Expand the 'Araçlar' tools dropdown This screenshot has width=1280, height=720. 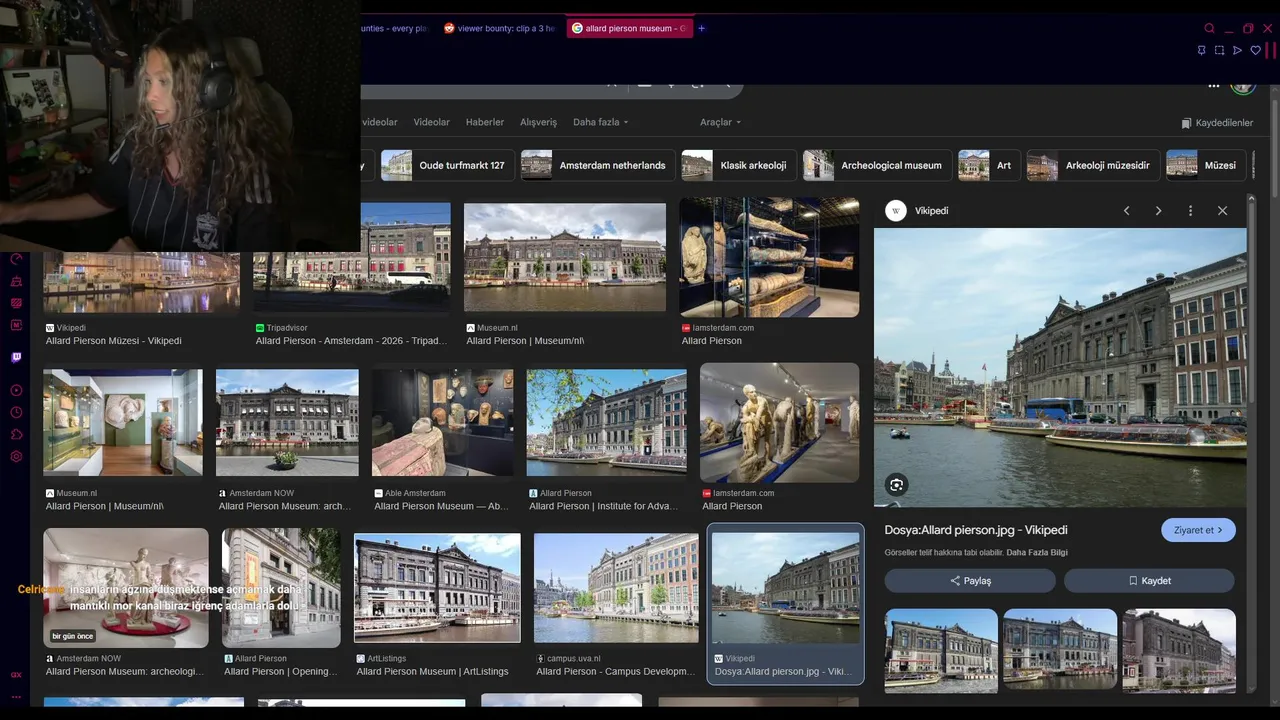coord(720,122)
